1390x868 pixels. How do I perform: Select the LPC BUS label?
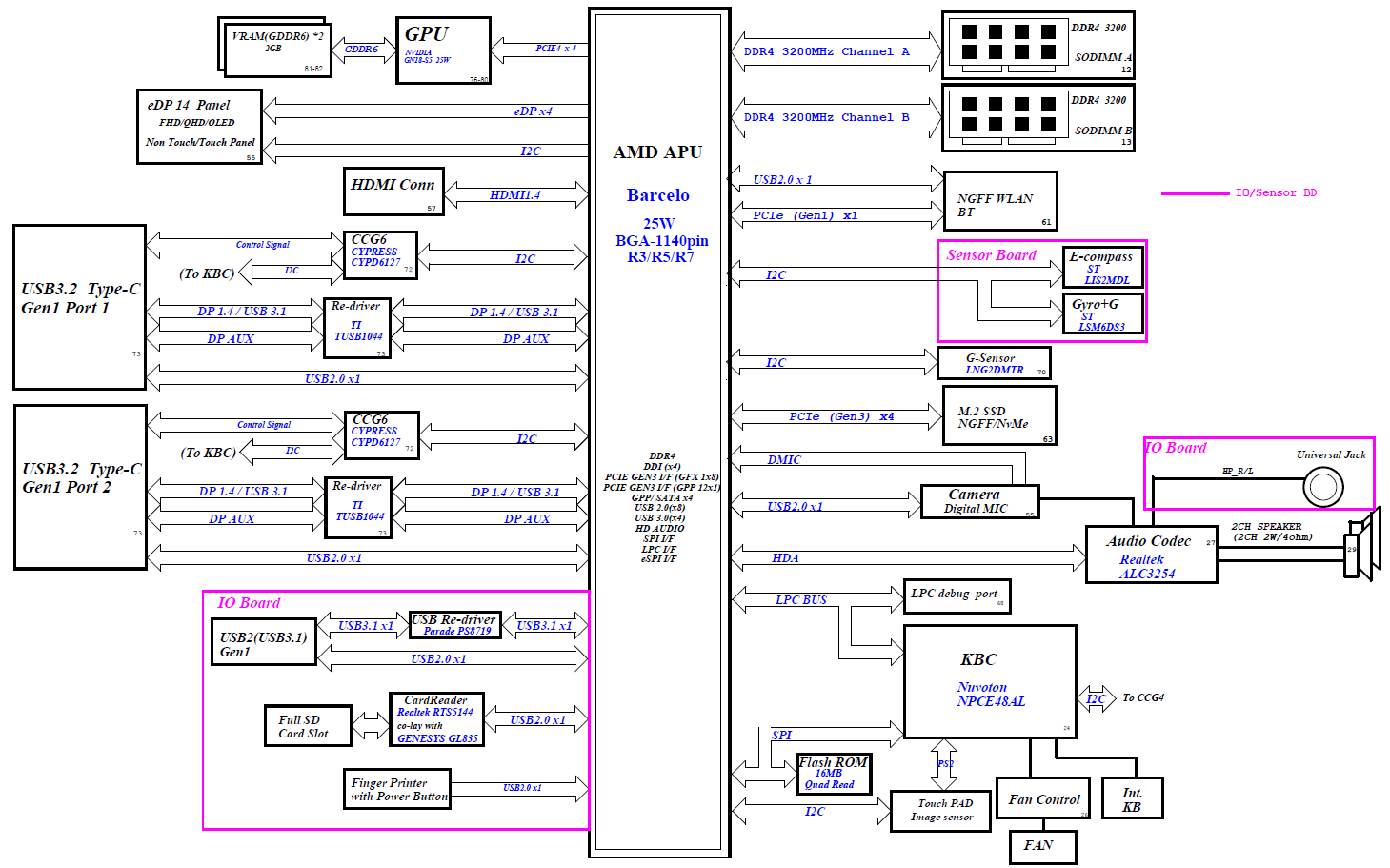point(800,600)
